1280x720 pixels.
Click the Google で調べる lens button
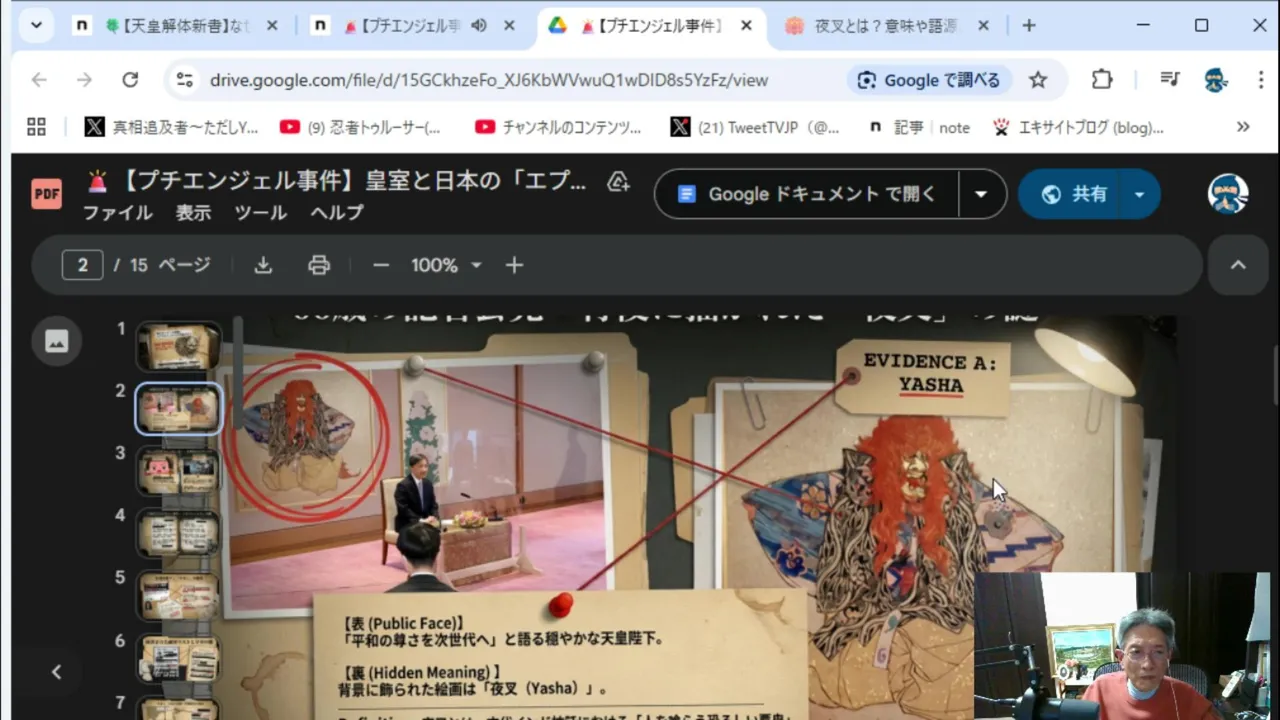(x=929, y=80)
